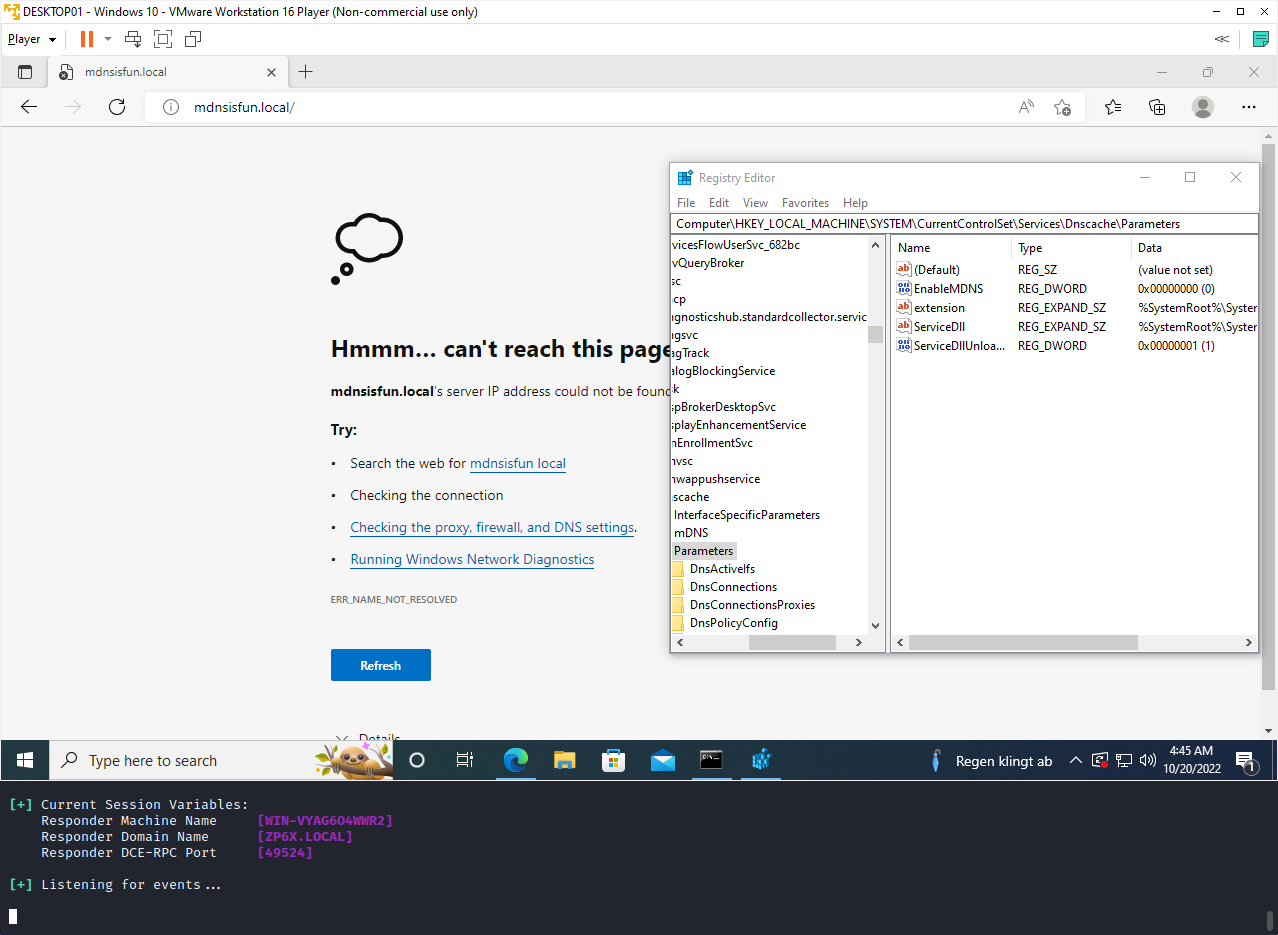Open Task View from the taskbar
Image resolution: width=1278 pixels, height=935 pixels.
[465, 760]
